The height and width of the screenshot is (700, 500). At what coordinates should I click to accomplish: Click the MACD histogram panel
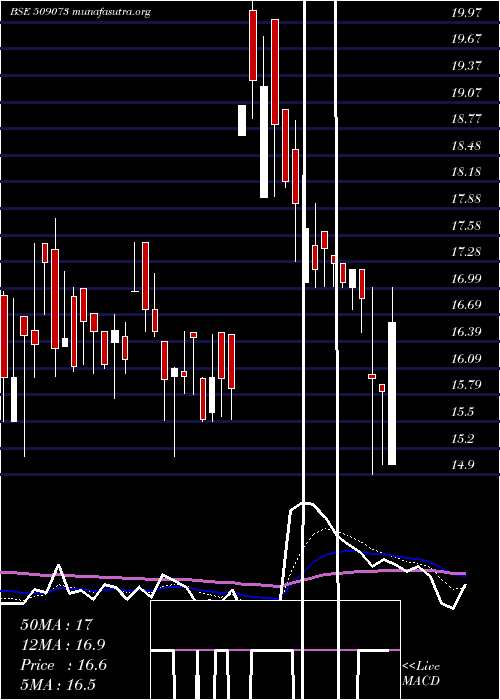(x=275, y=650)
